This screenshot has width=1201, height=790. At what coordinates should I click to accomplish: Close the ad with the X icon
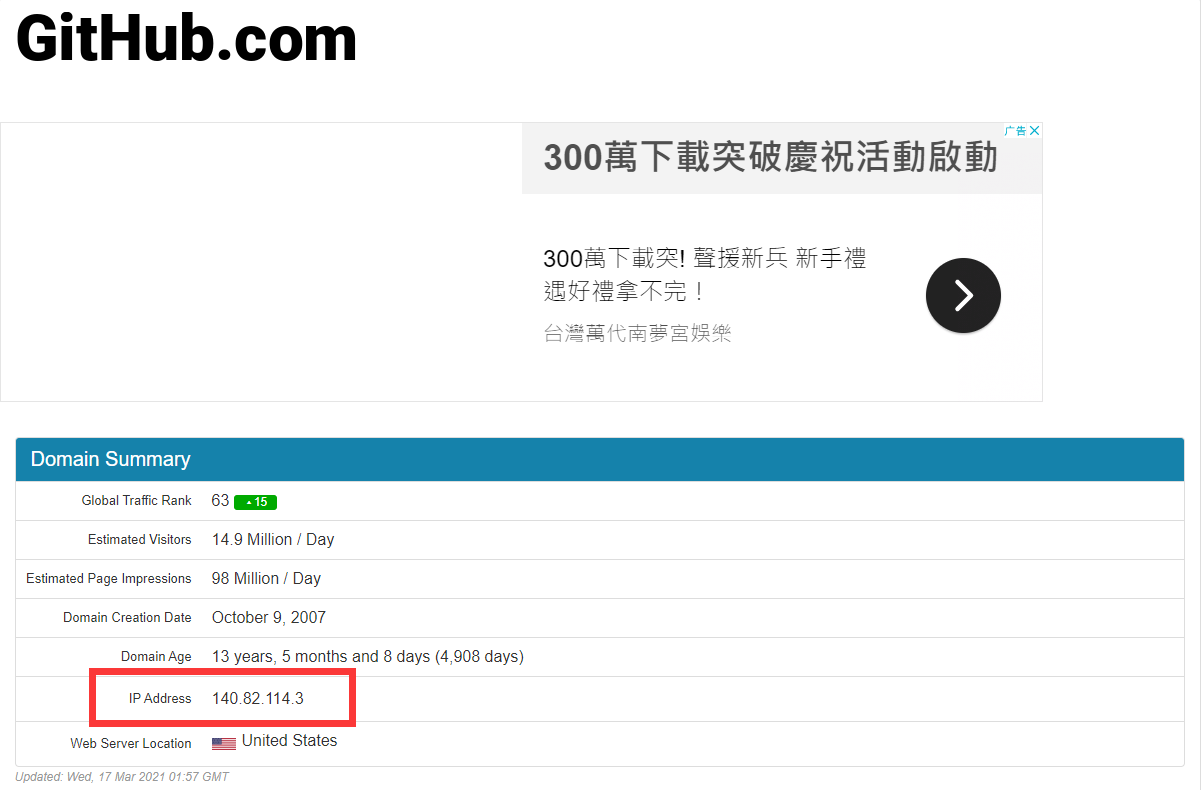tap(1035, 131)
